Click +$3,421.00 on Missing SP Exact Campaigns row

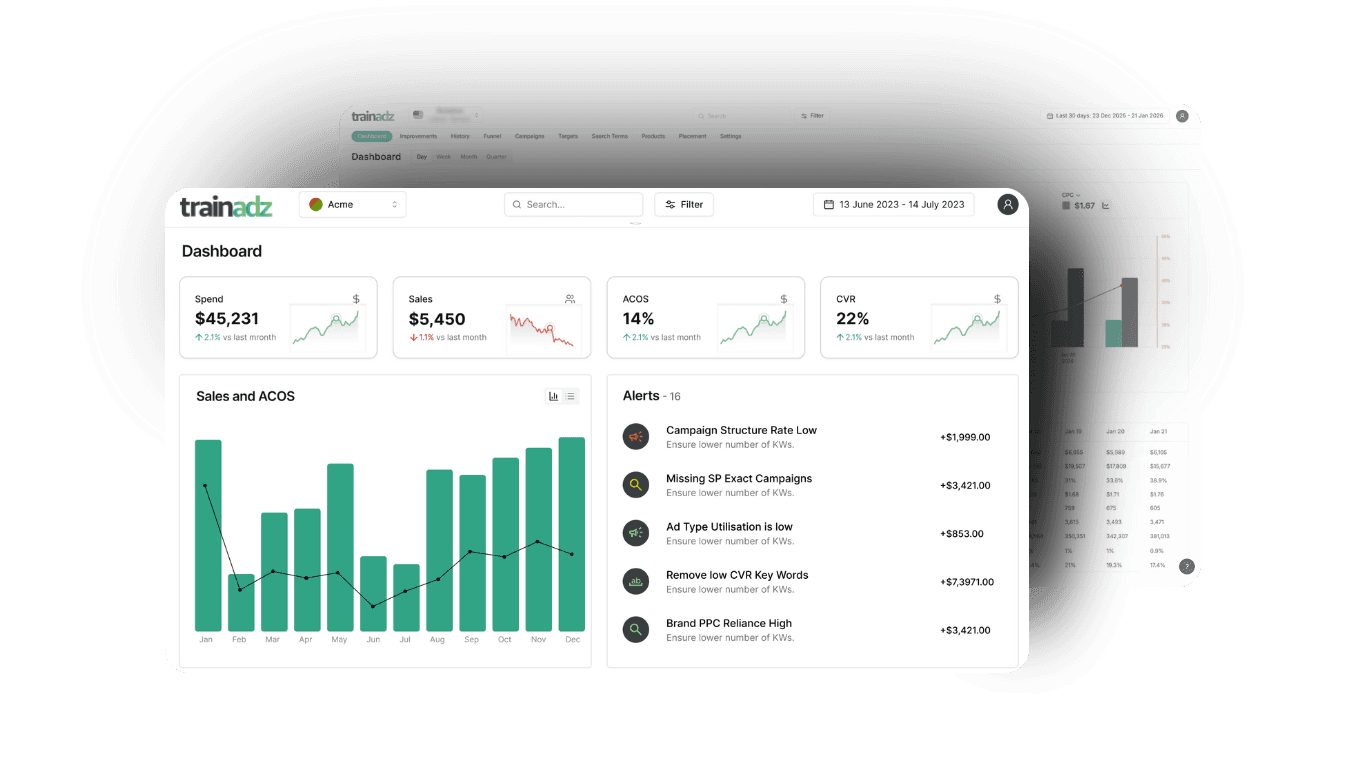(965, 485)
